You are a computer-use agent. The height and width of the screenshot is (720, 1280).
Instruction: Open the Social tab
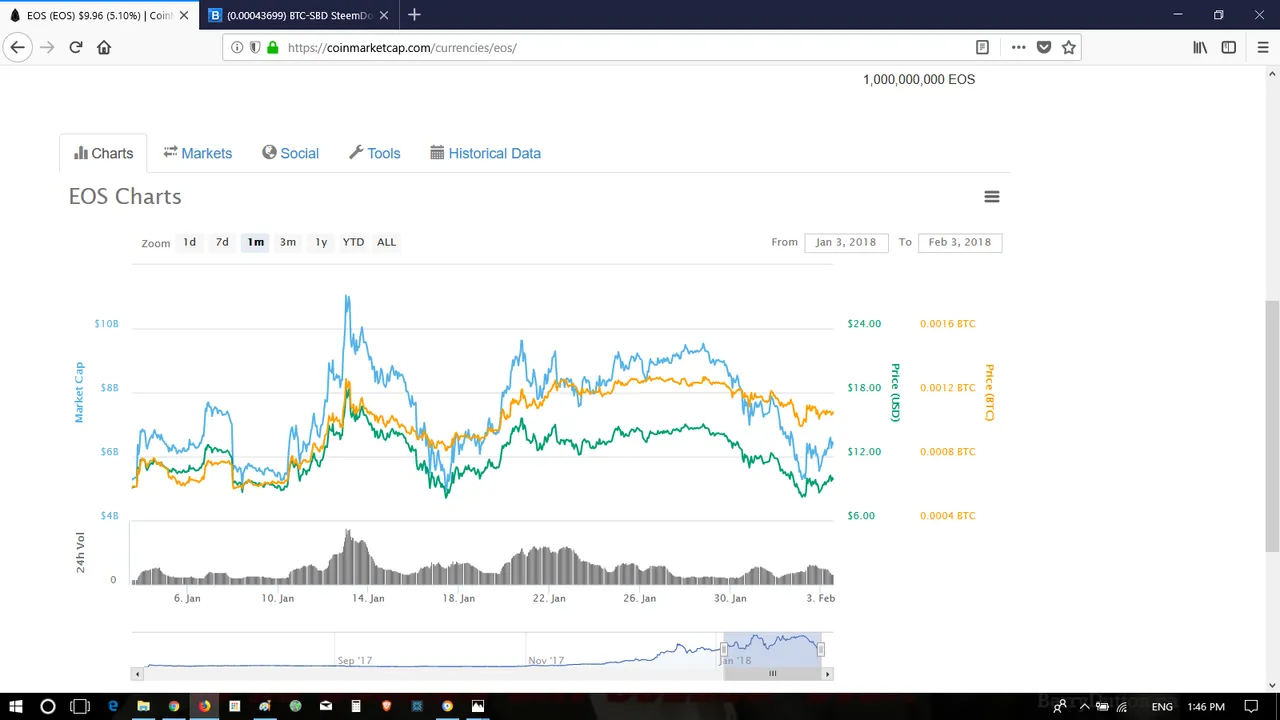pyautogui.click(x=290, y=153)
